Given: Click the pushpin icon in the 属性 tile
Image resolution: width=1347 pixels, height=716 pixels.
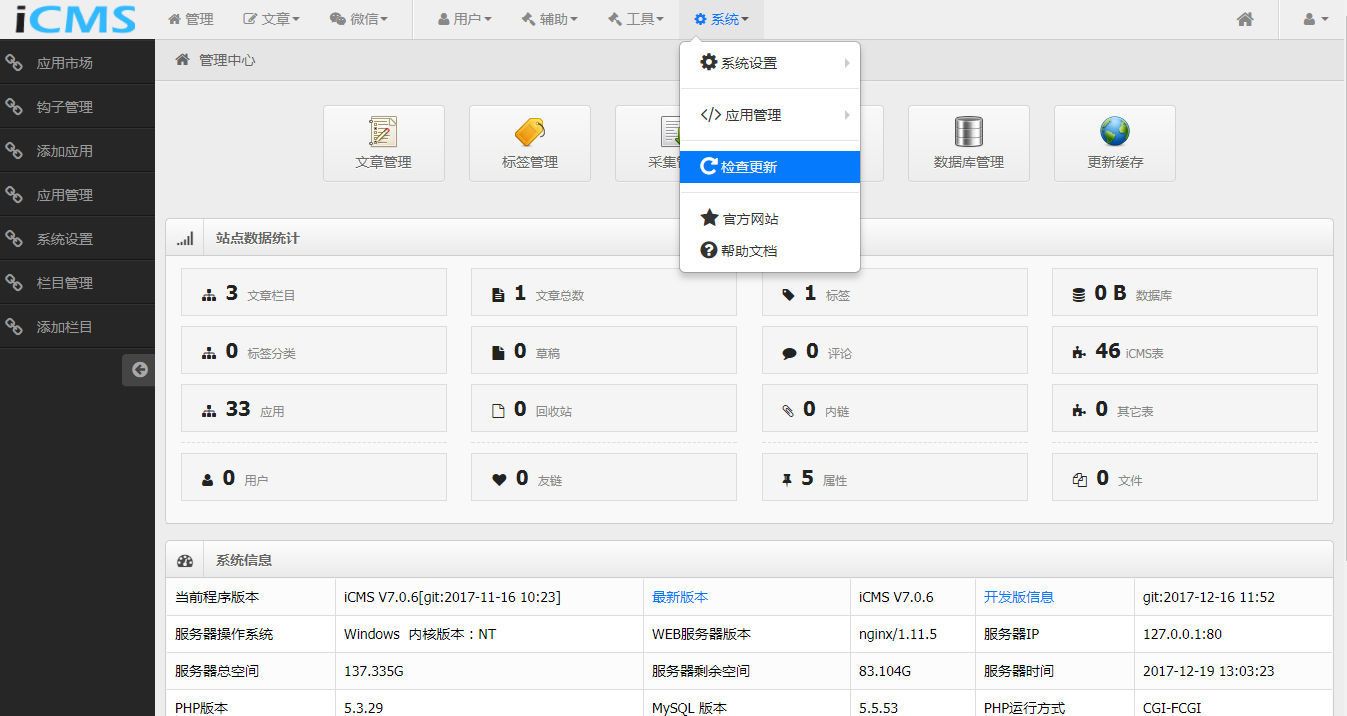Looking at the screenshot, I should pos(786,480).
